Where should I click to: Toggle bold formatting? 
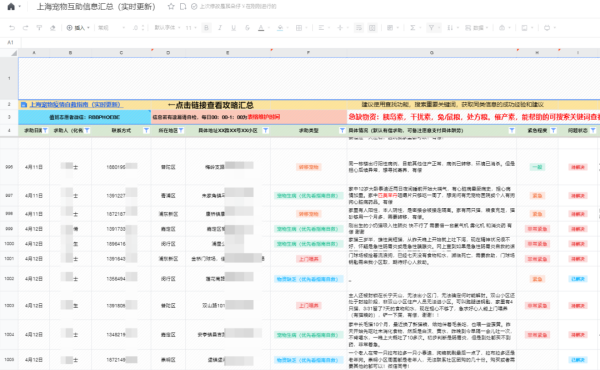pos(206,28)
